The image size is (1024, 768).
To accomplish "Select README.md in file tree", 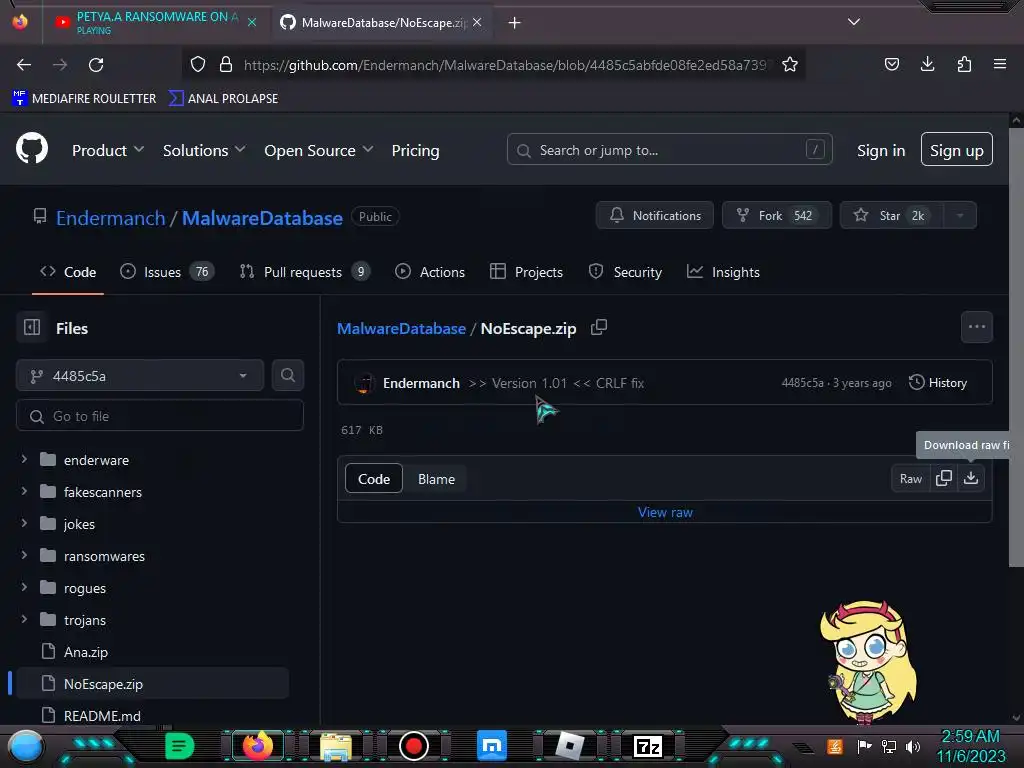I will tap(102, 716).
